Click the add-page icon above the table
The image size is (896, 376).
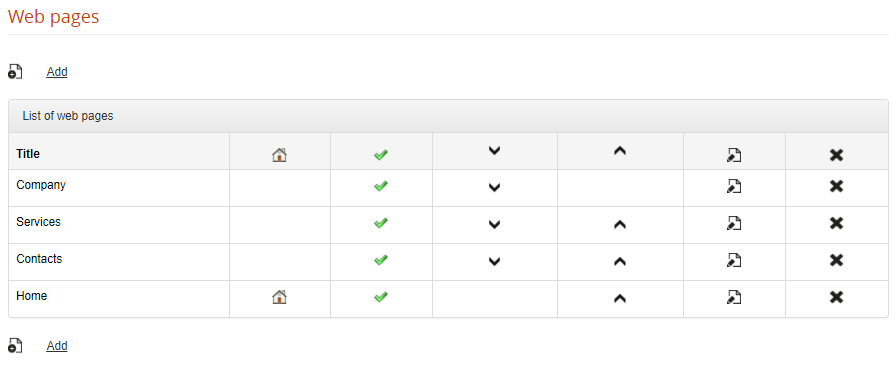(x=15, y=72)
